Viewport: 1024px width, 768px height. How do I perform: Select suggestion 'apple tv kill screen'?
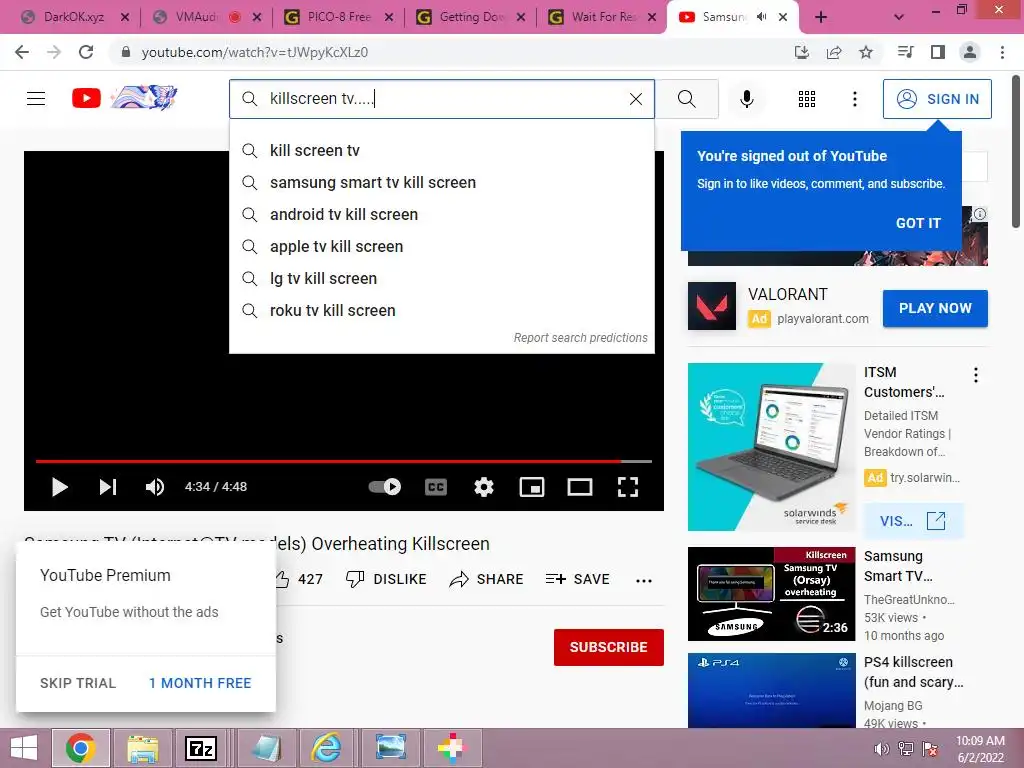coord(441,247)
